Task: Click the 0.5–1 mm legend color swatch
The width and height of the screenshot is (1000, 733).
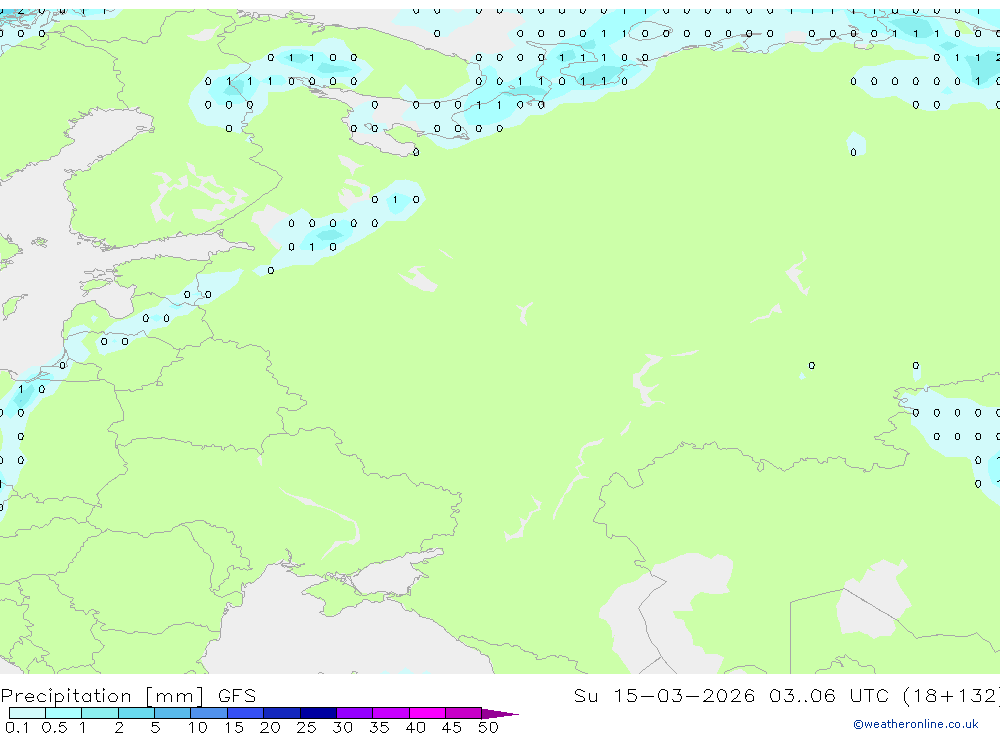Action: click(64, 713)
